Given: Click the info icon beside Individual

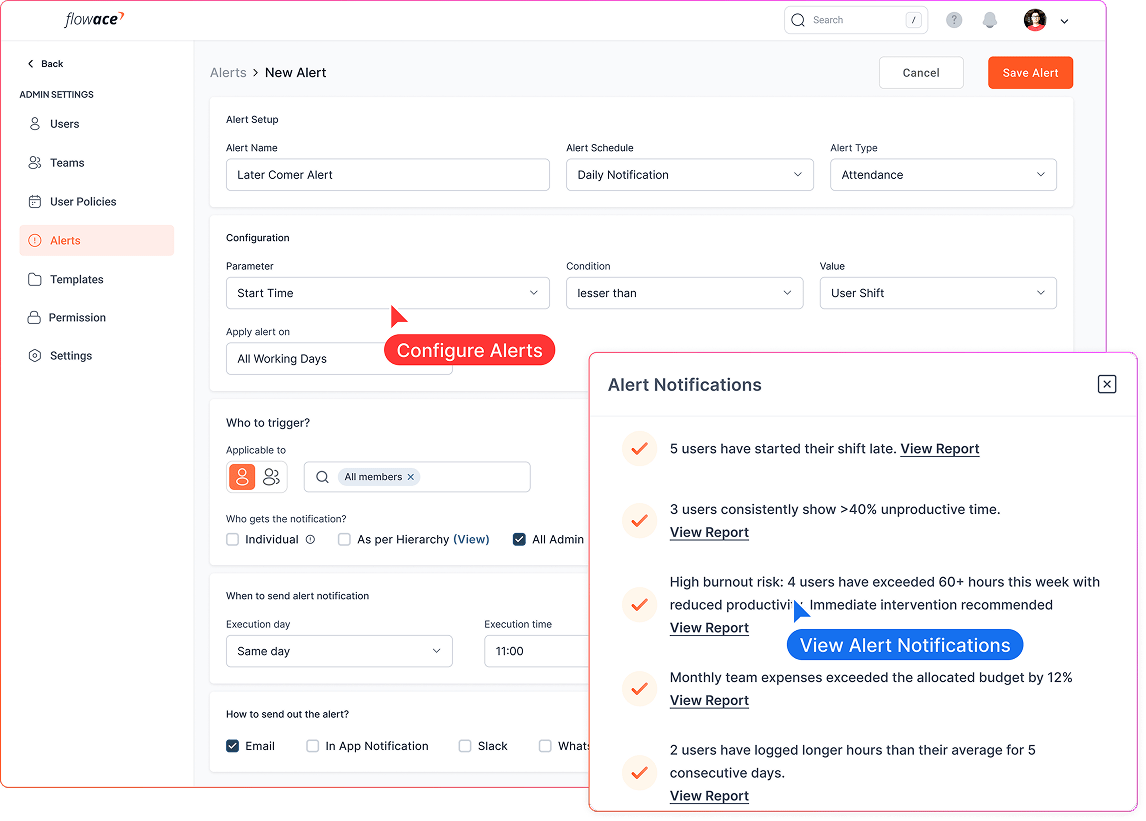Looking at the screenshot, I should [x=310, y=540].
